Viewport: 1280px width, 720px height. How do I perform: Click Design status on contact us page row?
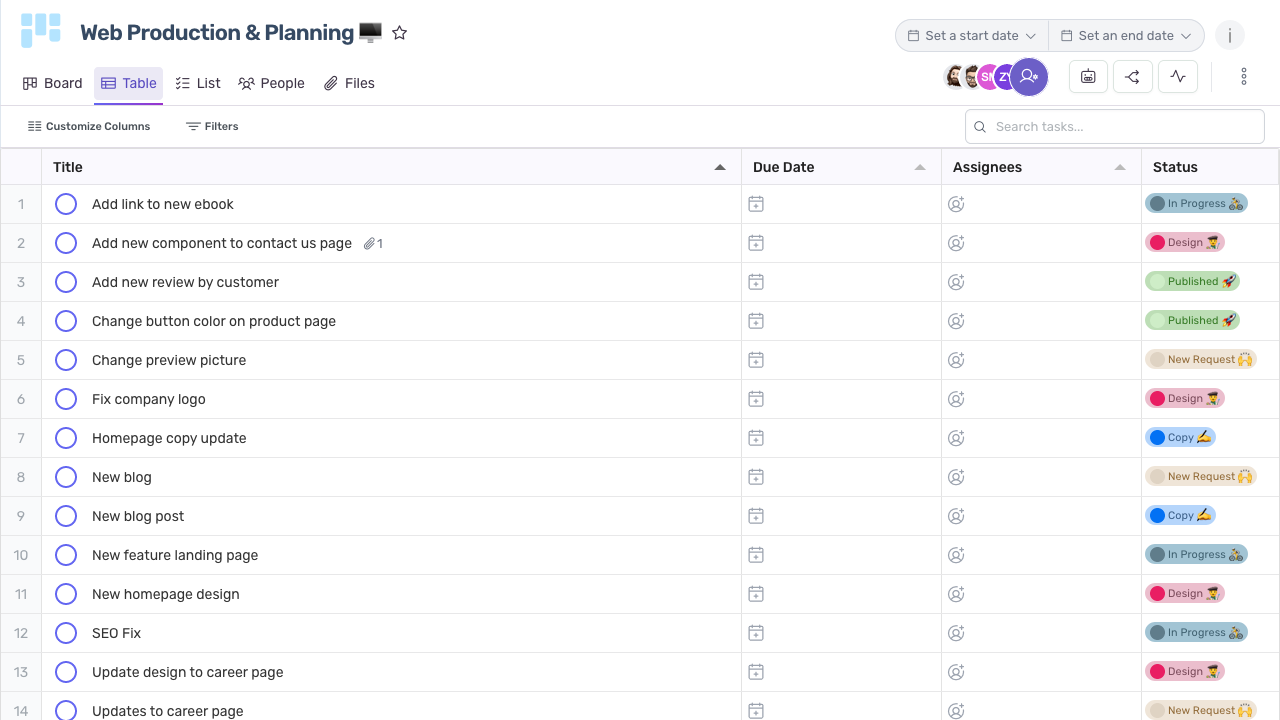tap(1185, 243)
